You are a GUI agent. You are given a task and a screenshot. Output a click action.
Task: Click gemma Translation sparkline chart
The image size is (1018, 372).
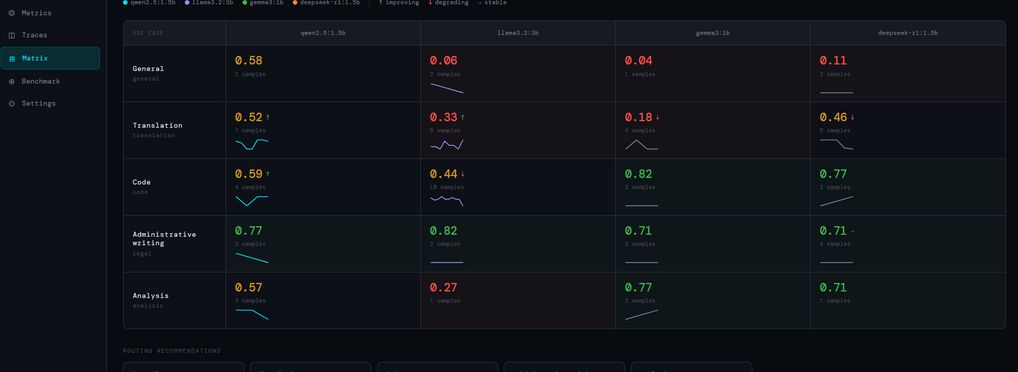click(x=641, y=144)
